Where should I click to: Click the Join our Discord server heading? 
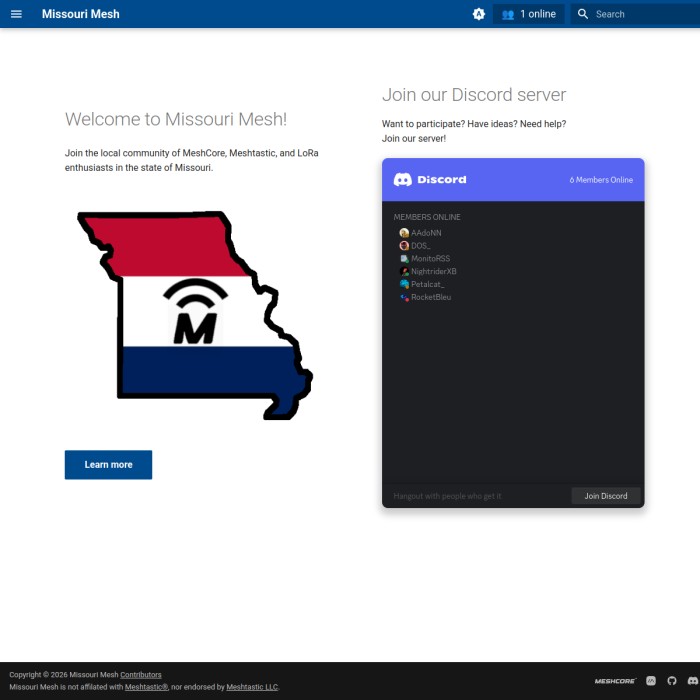coord(474,95)
